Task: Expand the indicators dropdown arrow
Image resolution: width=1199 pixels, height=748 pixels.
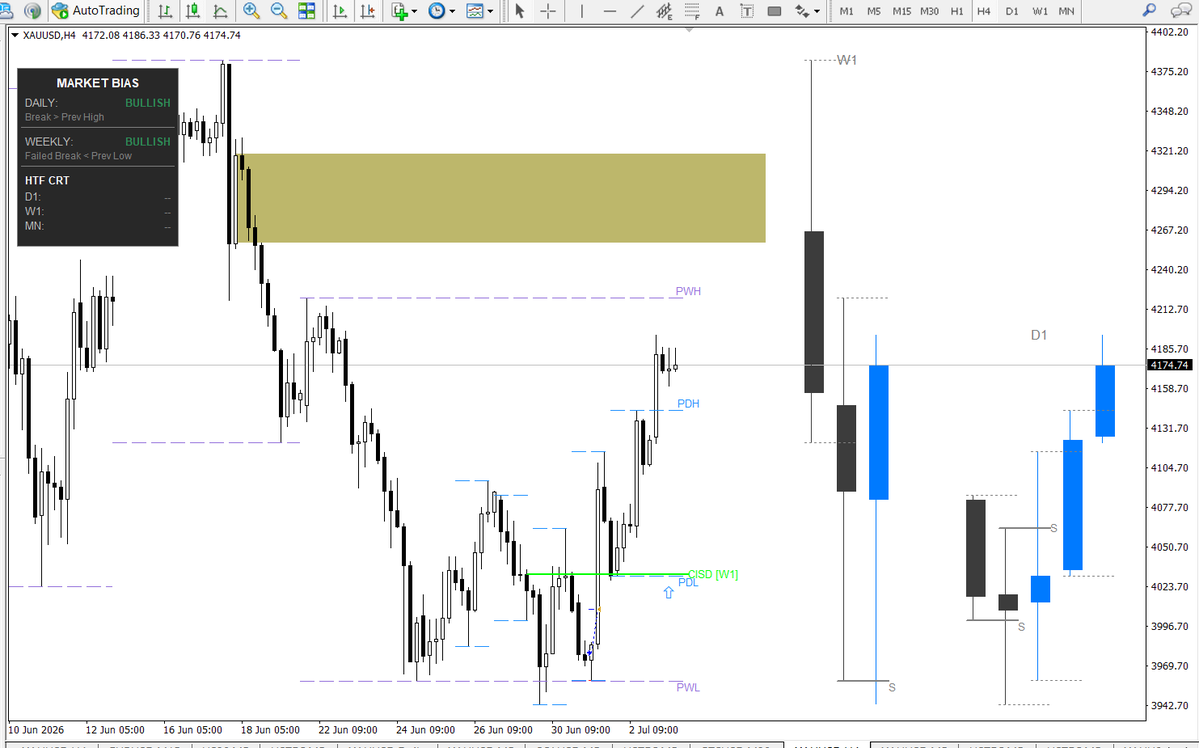Action: pyautogui.click(x=414, y=11)
